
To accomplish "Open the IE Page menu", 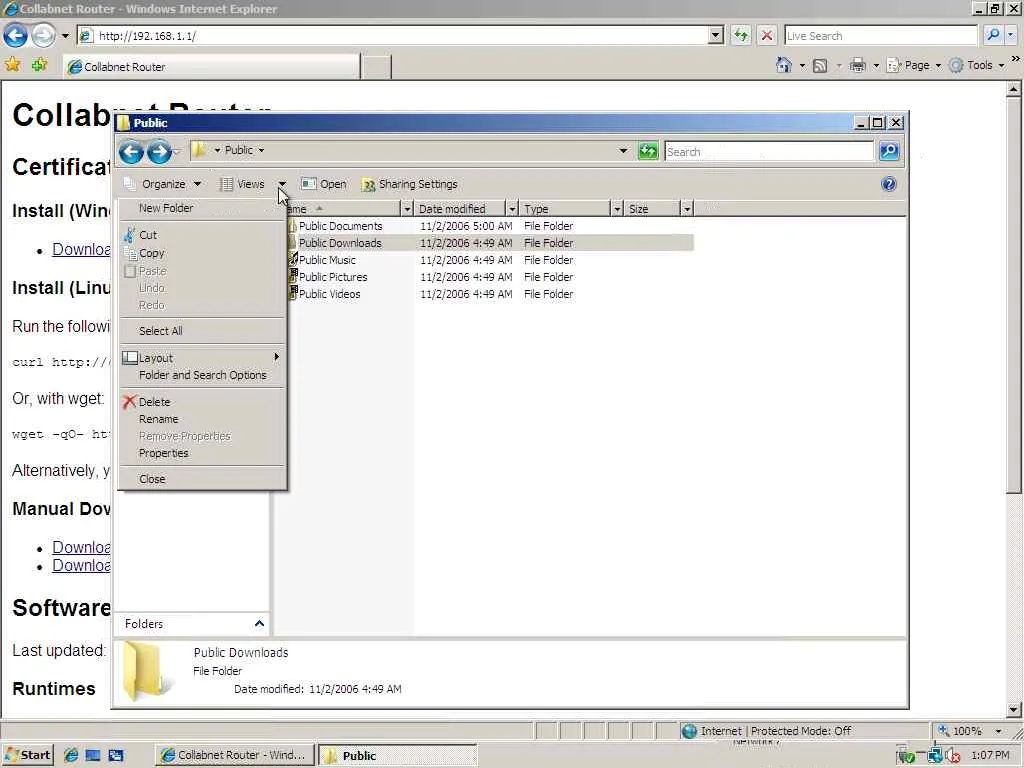I will (x=914, y=65).
